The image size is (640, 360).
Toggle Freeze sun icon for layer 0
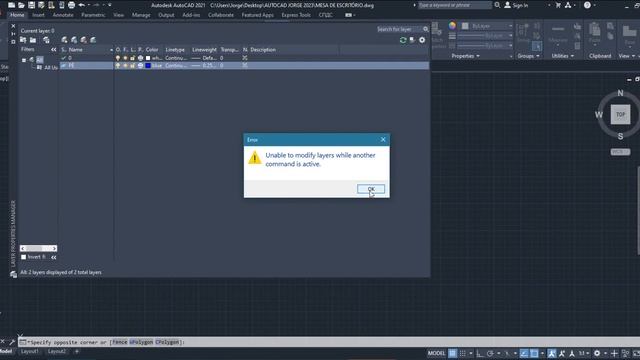tap(125, 58)
